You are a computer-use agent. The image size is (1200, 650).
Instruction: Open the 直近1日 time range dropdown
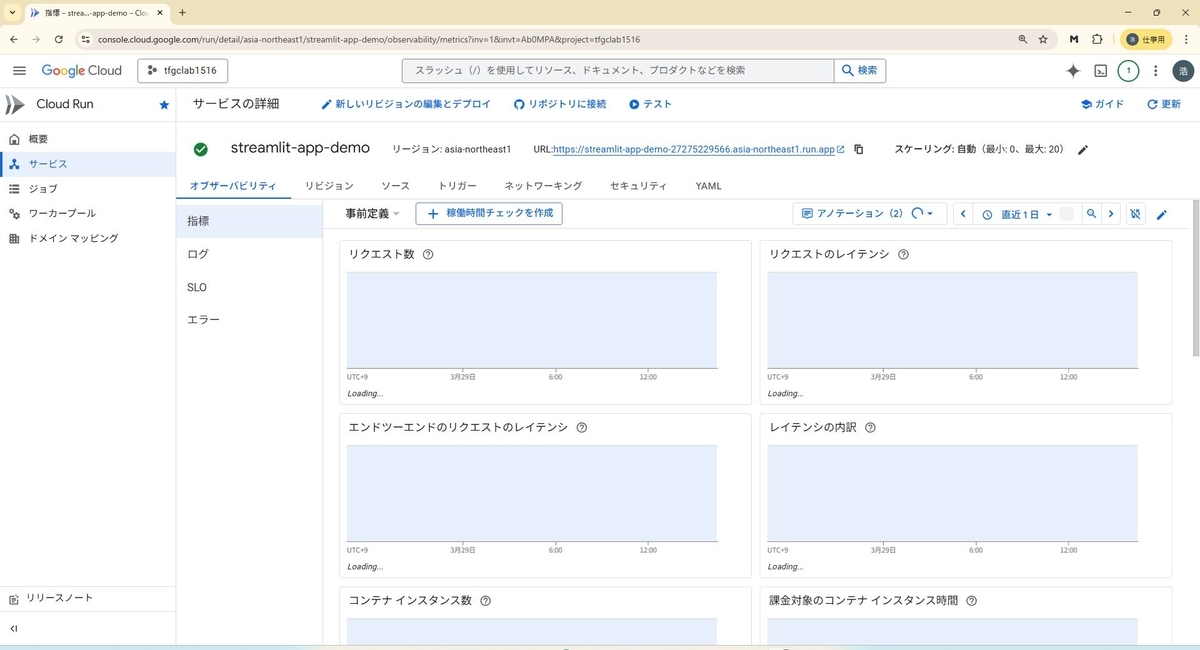point(1017,214)
